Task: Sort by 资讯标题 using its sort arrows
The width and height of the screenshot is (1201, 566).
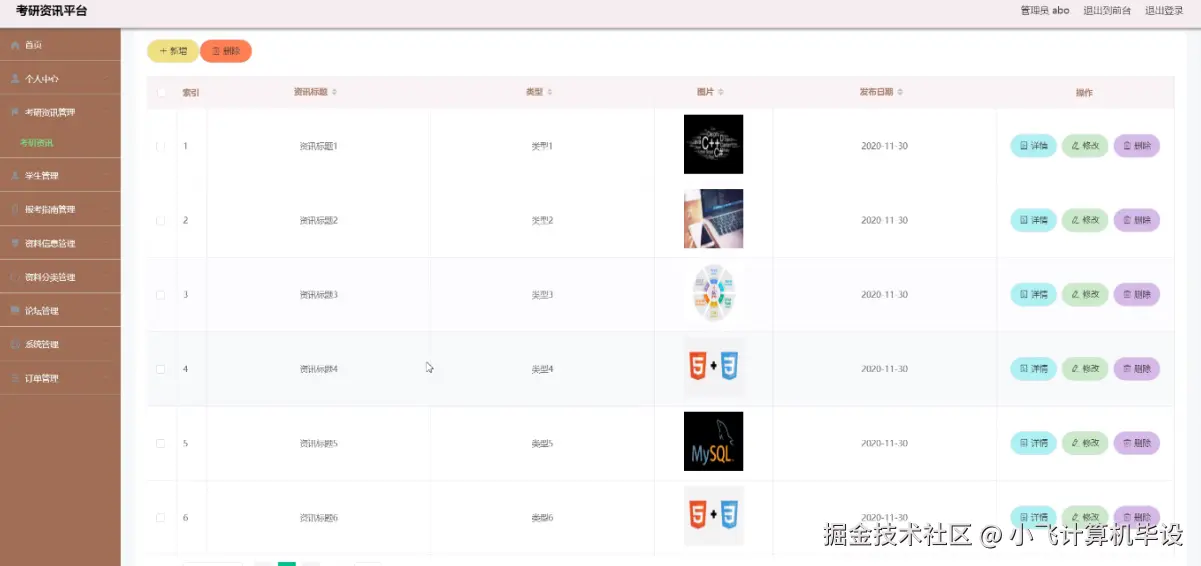Action: 334,92
